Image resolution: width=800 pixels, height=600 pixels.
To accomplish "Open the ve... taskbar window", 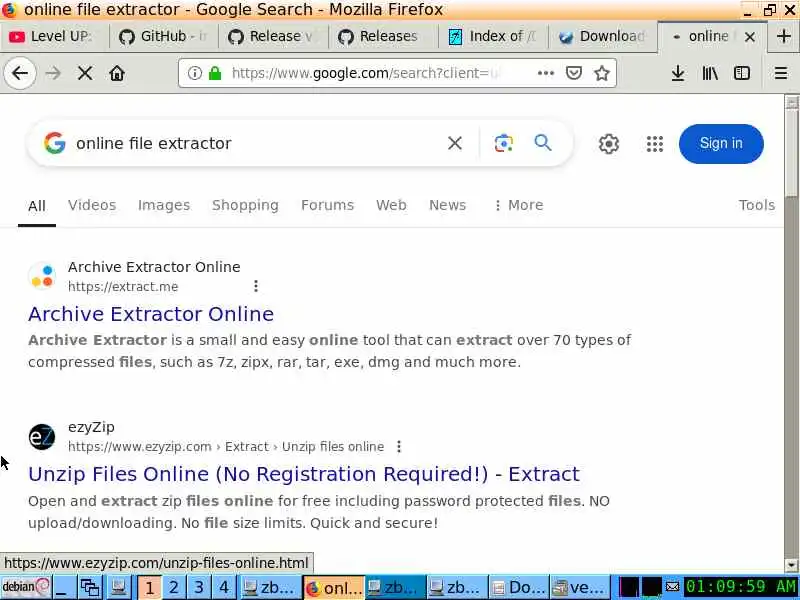I will coord(581,587).
